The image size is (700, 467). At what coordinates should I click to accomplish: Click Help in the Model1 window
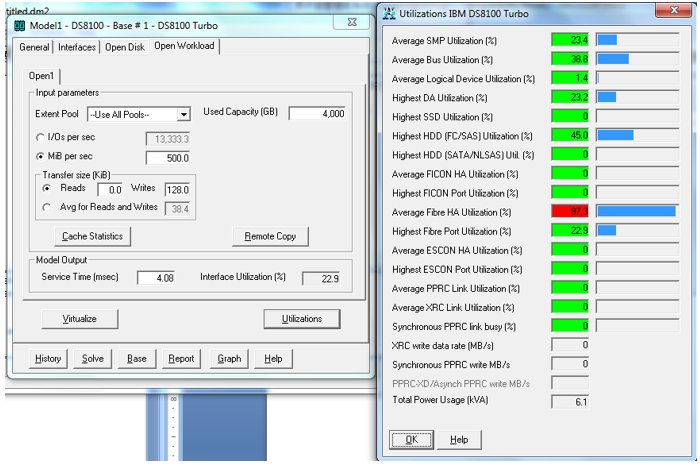[273, 359]
